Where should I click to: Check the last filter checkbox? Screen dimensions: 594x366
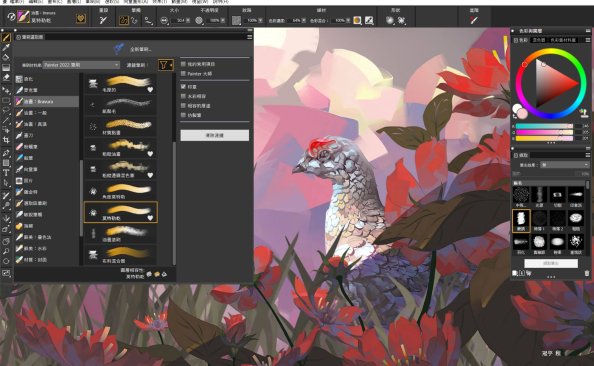(x=183, y=115)
